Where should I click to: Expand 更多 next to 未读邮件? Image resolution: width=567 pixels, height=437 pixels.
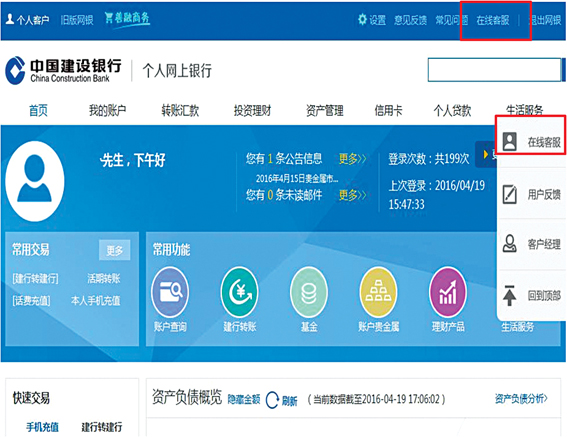click(x=352, y=195)
